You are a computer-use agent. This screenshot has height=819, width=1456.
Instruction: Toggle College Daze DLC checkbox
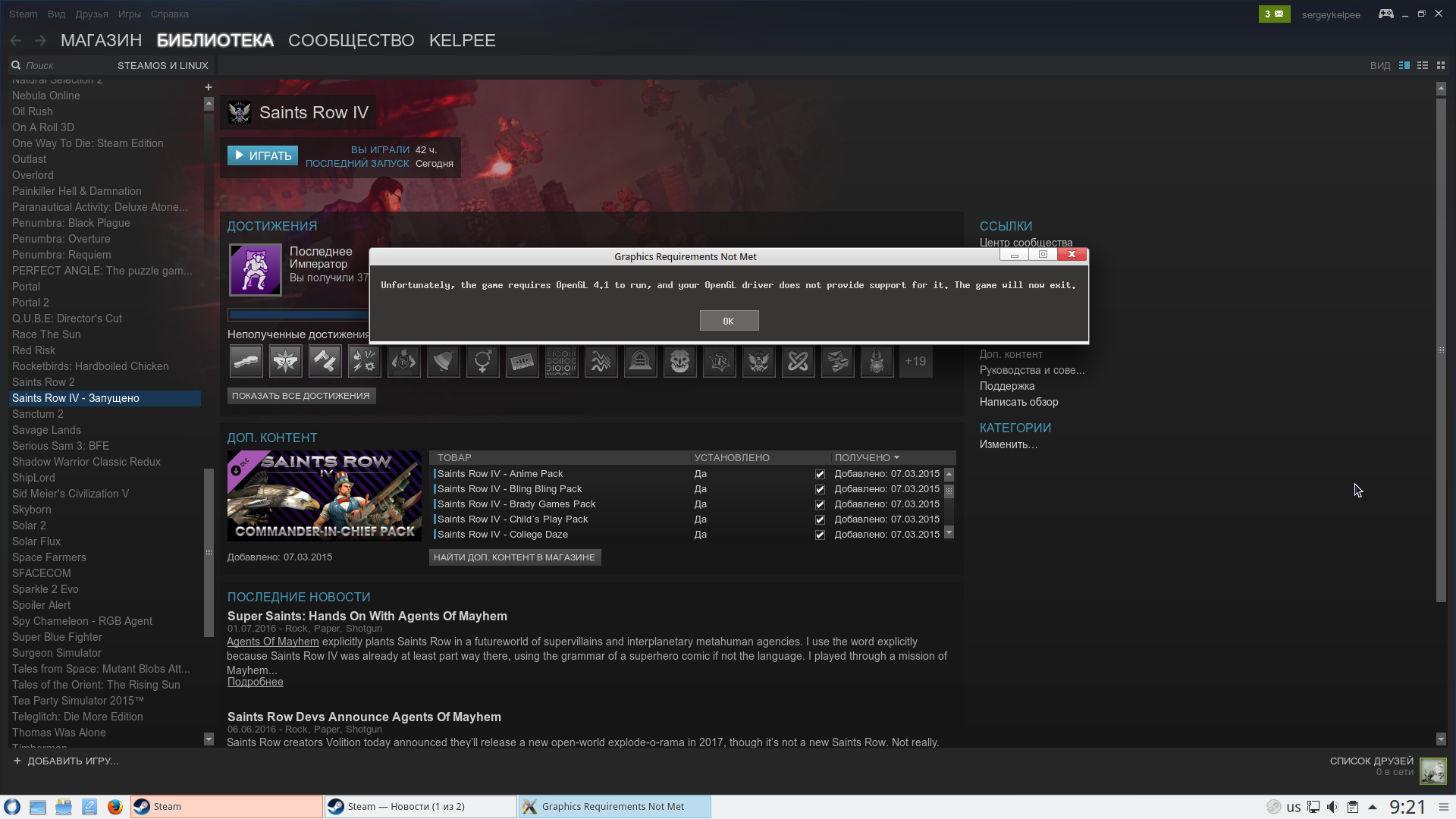(x=820, y=535)
